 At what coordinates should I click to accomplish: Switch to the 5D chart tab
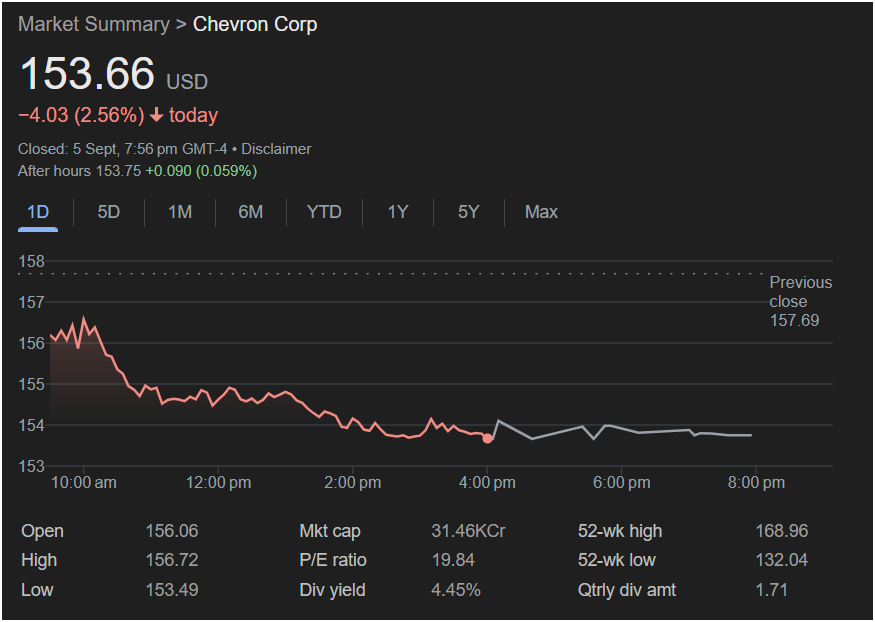109,213
